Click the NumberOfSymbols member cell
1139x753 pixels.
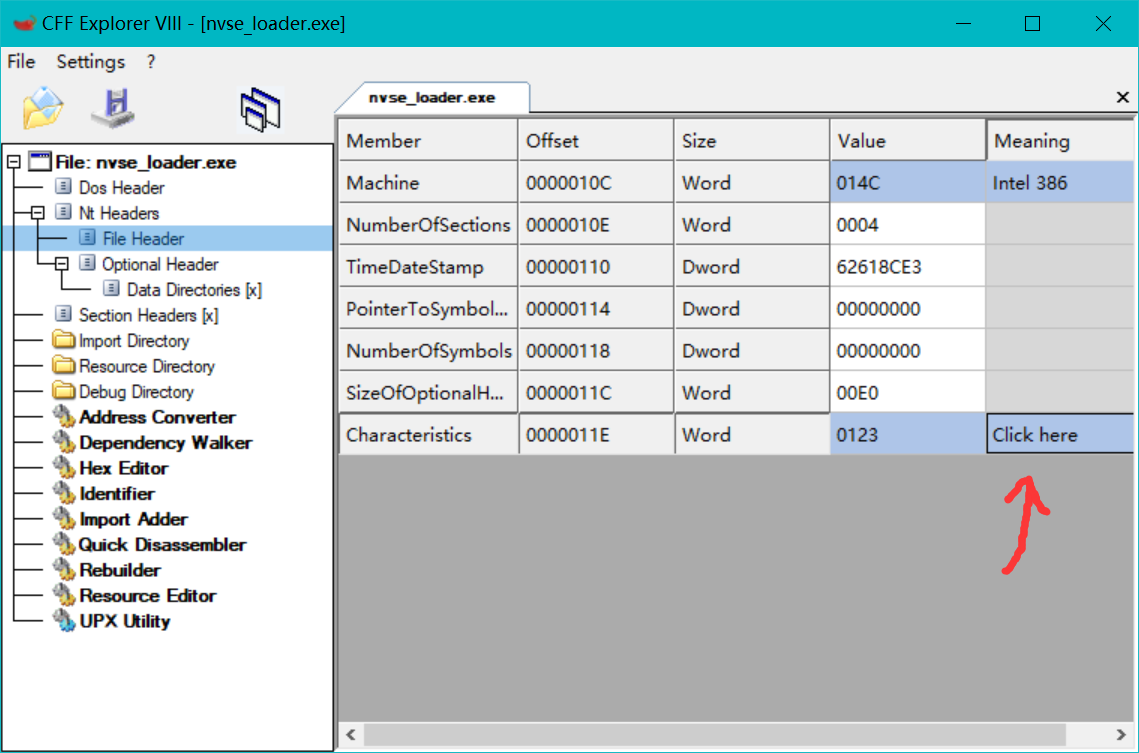coord(428,351)
